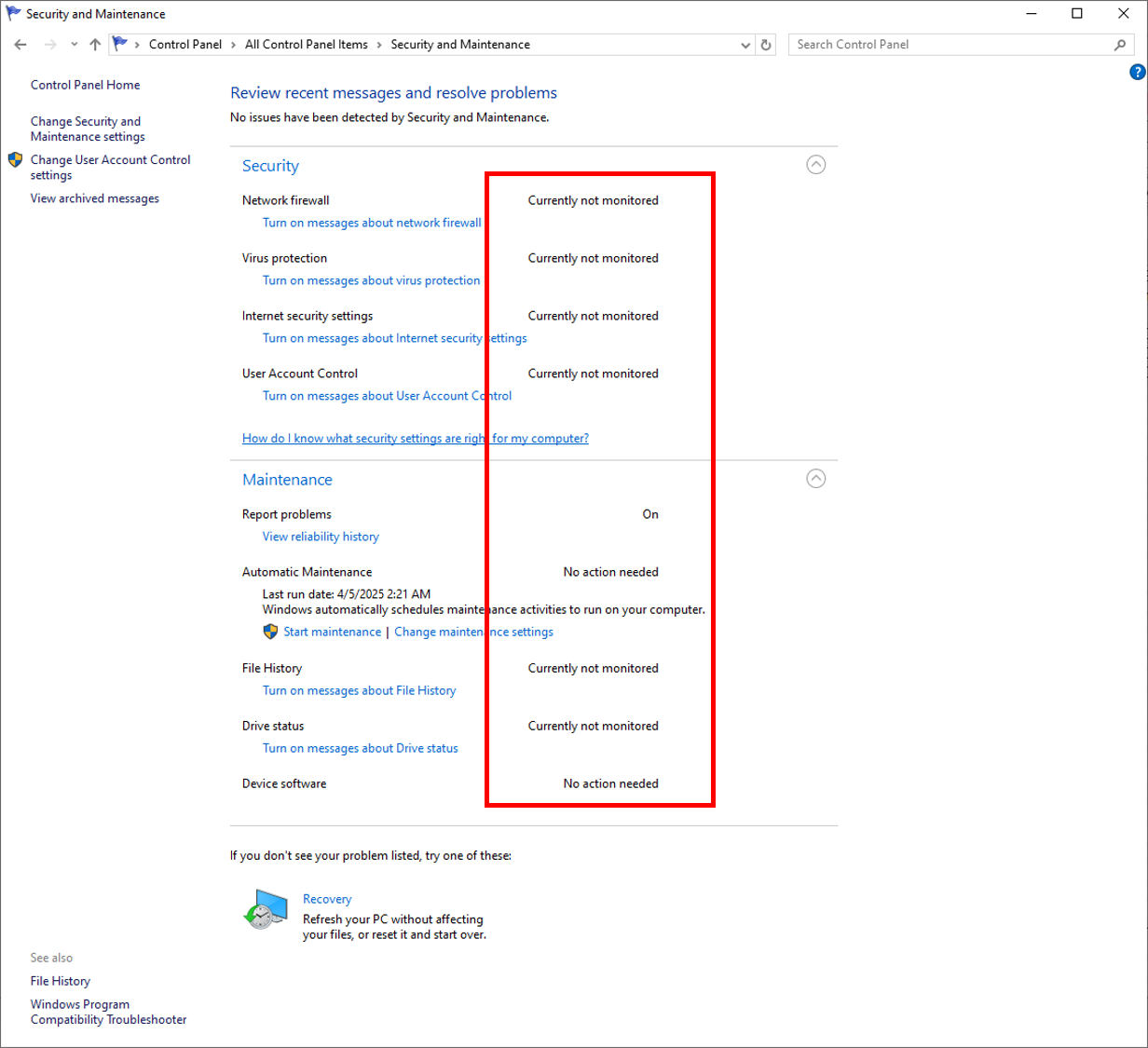The image size is (1148, 1048).
Task: Collapse the Security section chevron
Action: click(x=815, y=165)
